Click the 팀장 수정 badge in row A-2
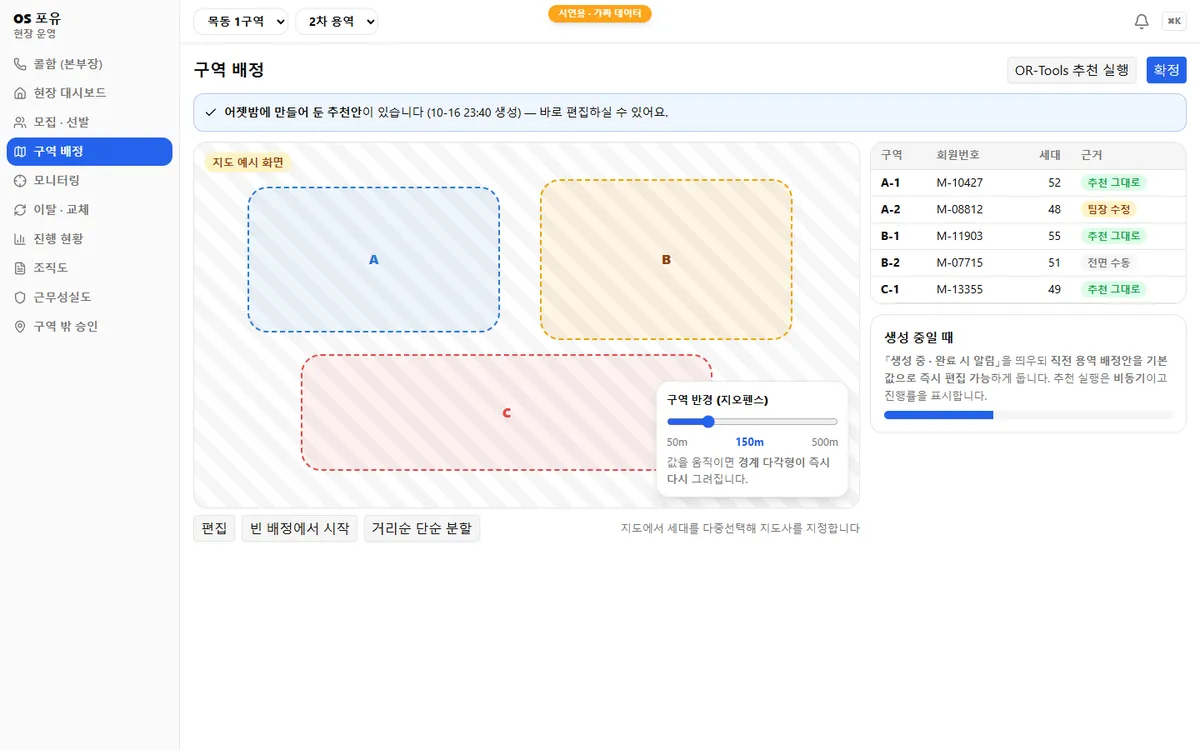1200x750 pixels. click(1109, 210)
